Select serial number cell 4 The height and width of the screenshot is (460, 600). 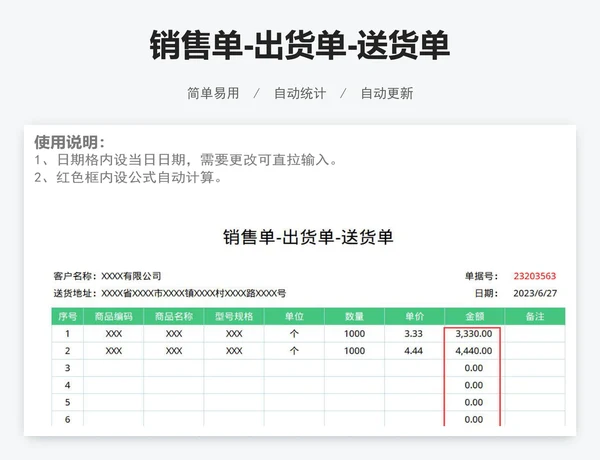pyautogui.click(x=67, y=385)
